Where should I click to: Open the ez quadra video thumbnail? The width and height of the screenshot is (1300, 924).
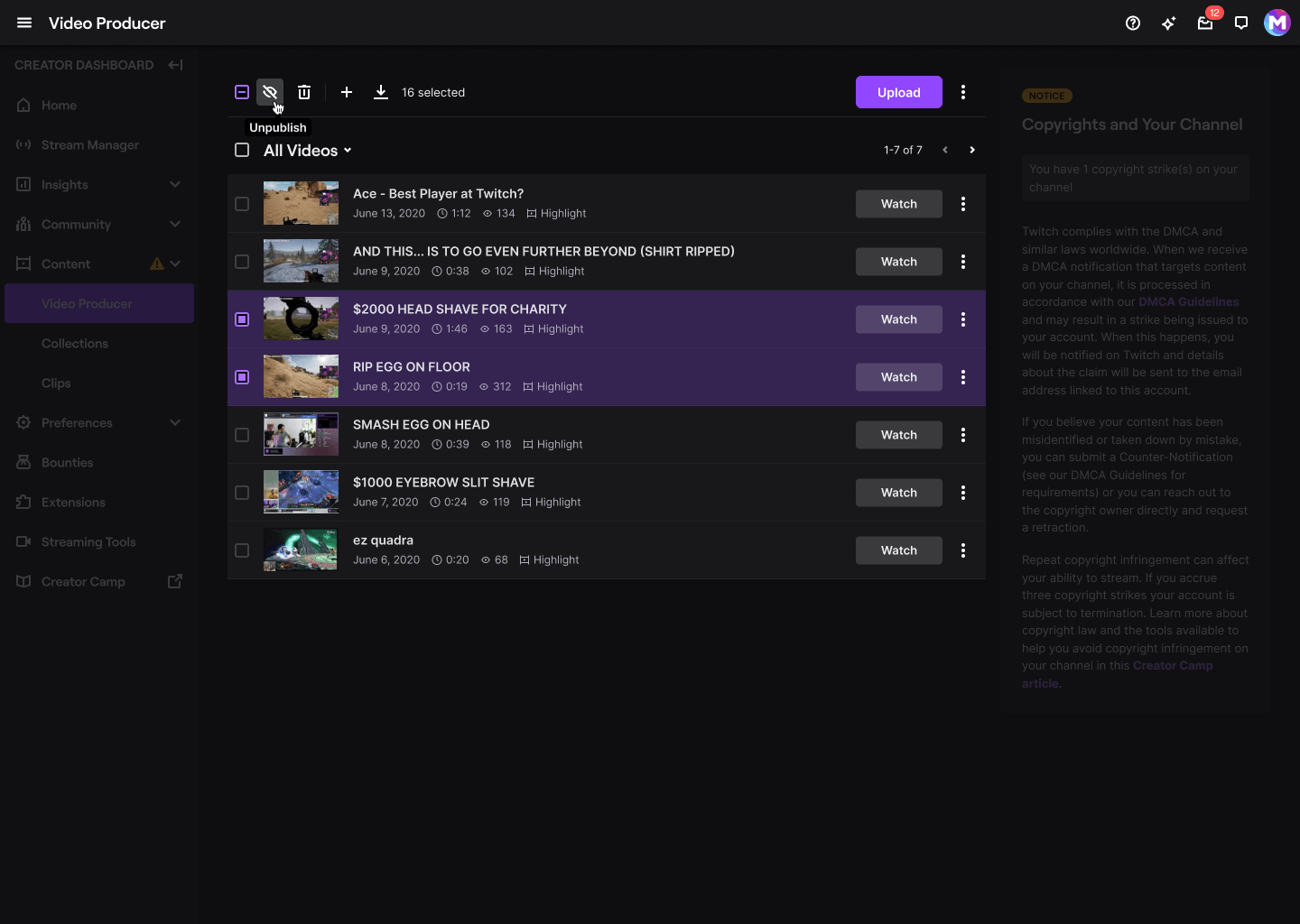coord(301,550)
